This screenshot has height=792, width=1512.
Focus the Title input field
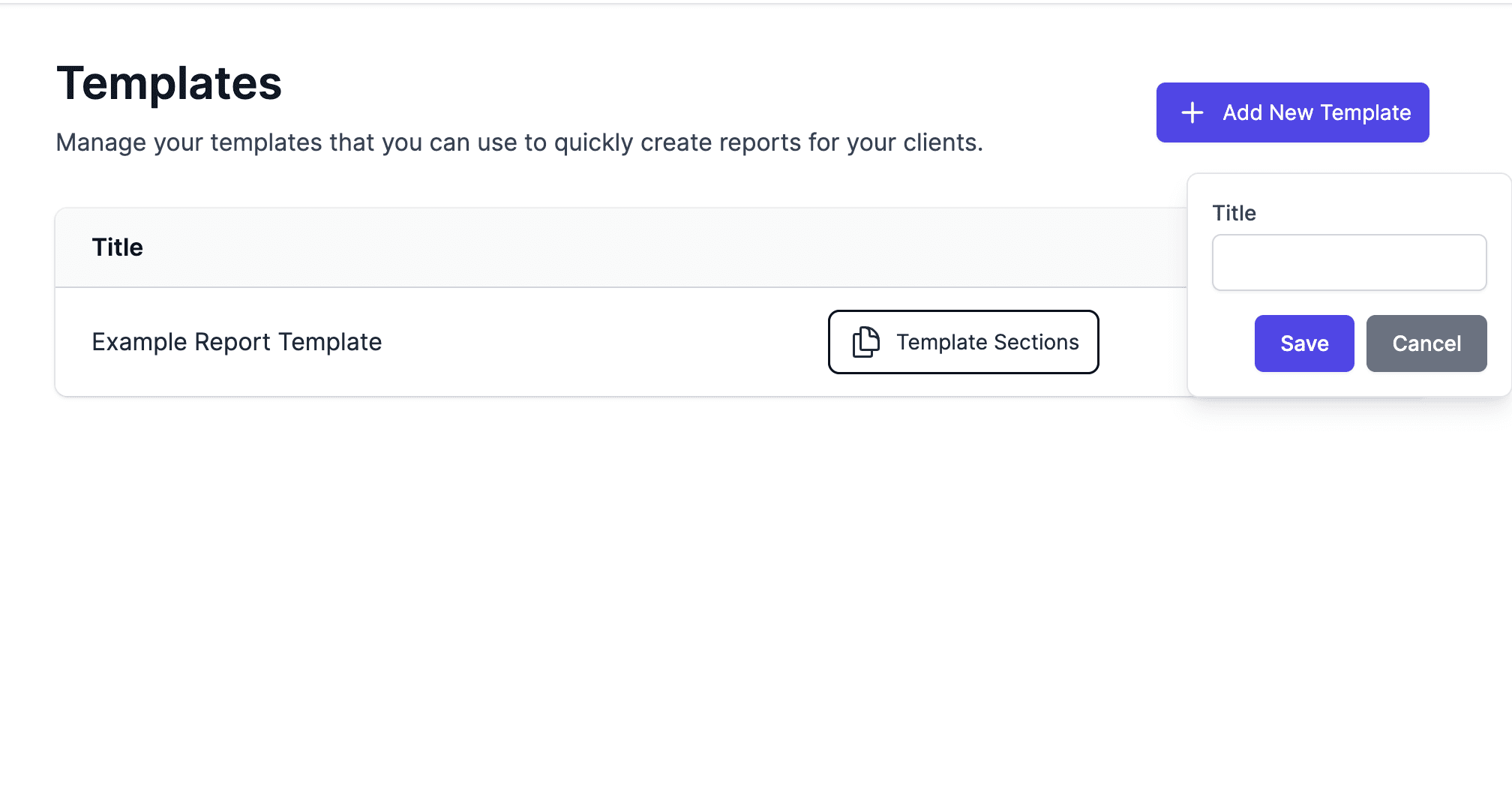click(1348, 262)
